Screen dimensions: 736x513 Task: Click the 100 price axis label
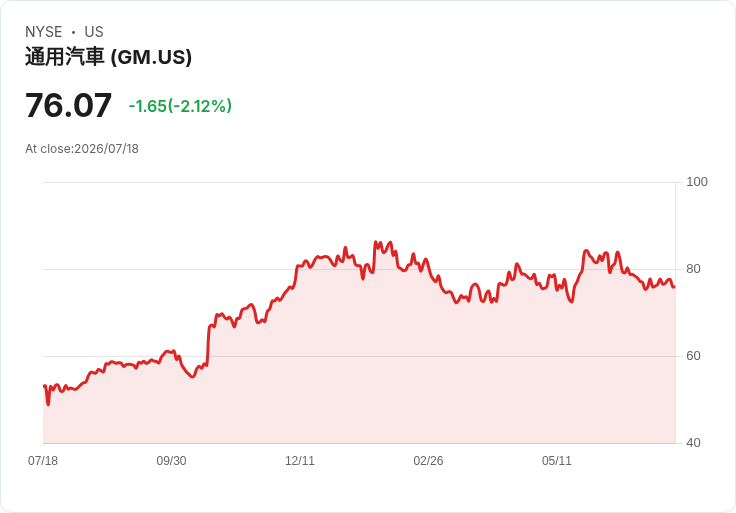pos(697,182)
